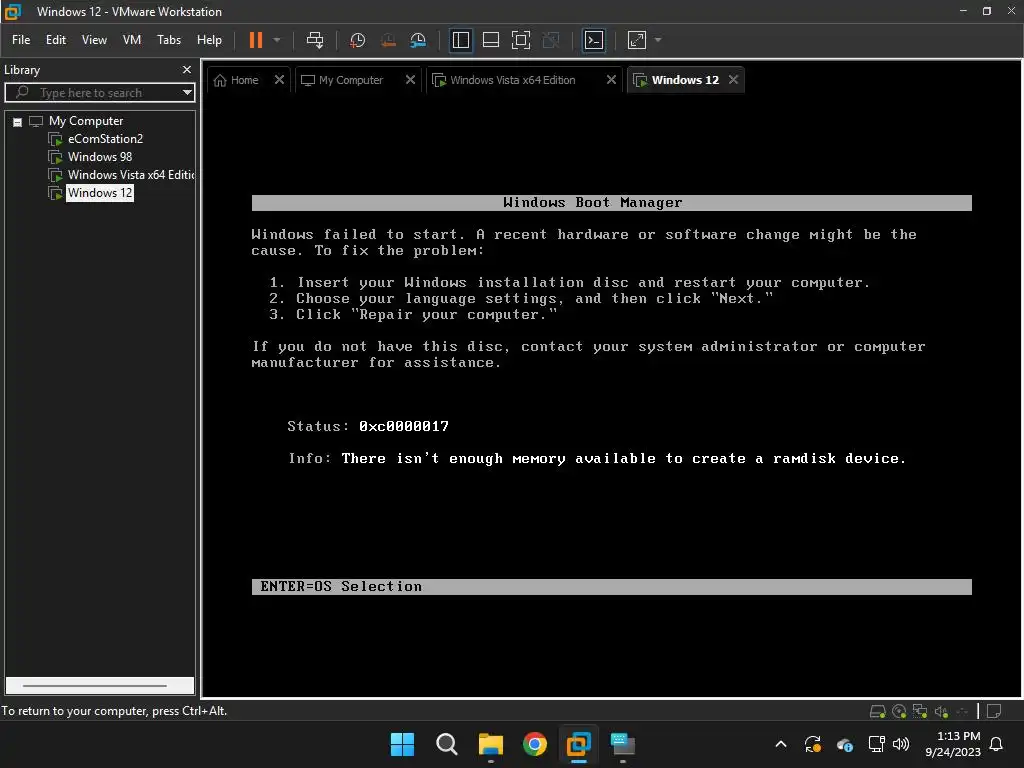The image size is (1024, 768).
Task: Open the VM menu
Action: (132, 40)
